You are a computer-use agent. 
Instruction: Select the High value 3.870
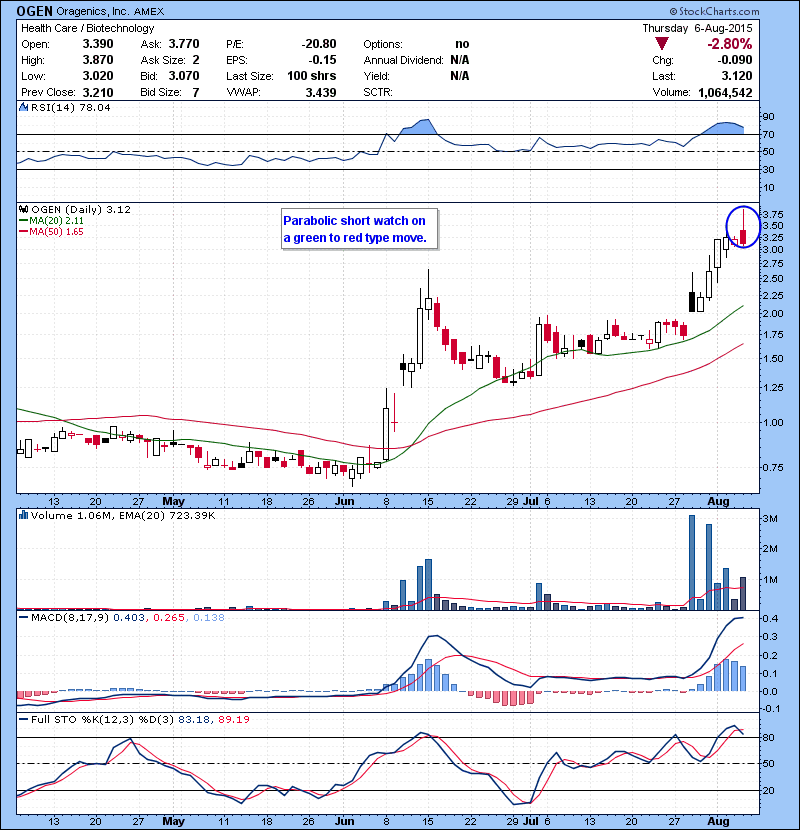point(98,60)
